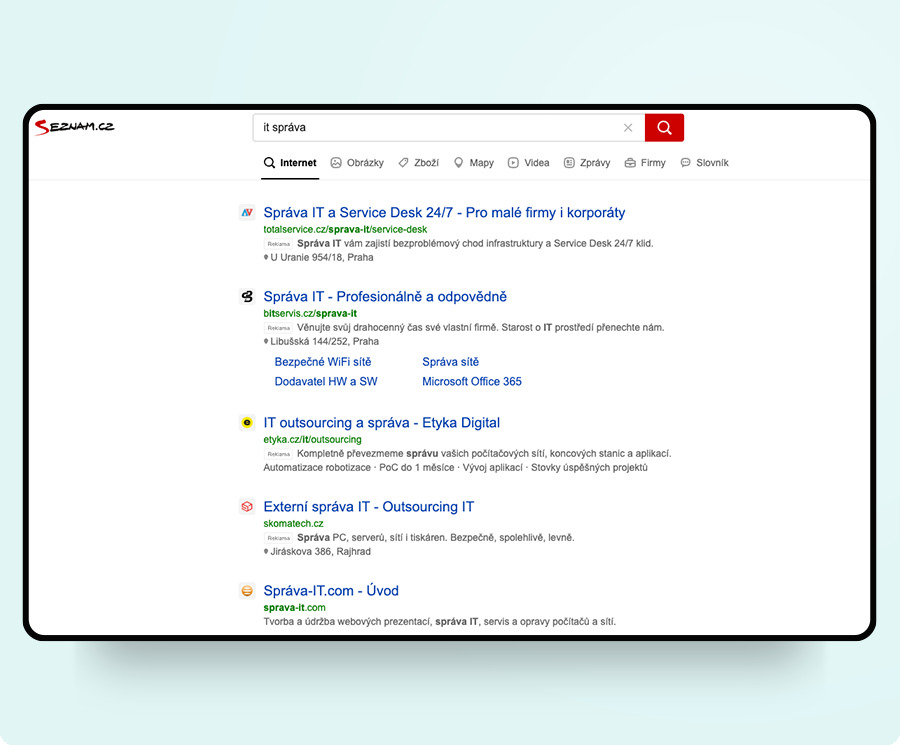Viewport: 900px width, 745px height.
Task: Click the bitservis.cz favicon
Action: click(x=247, y=296)
